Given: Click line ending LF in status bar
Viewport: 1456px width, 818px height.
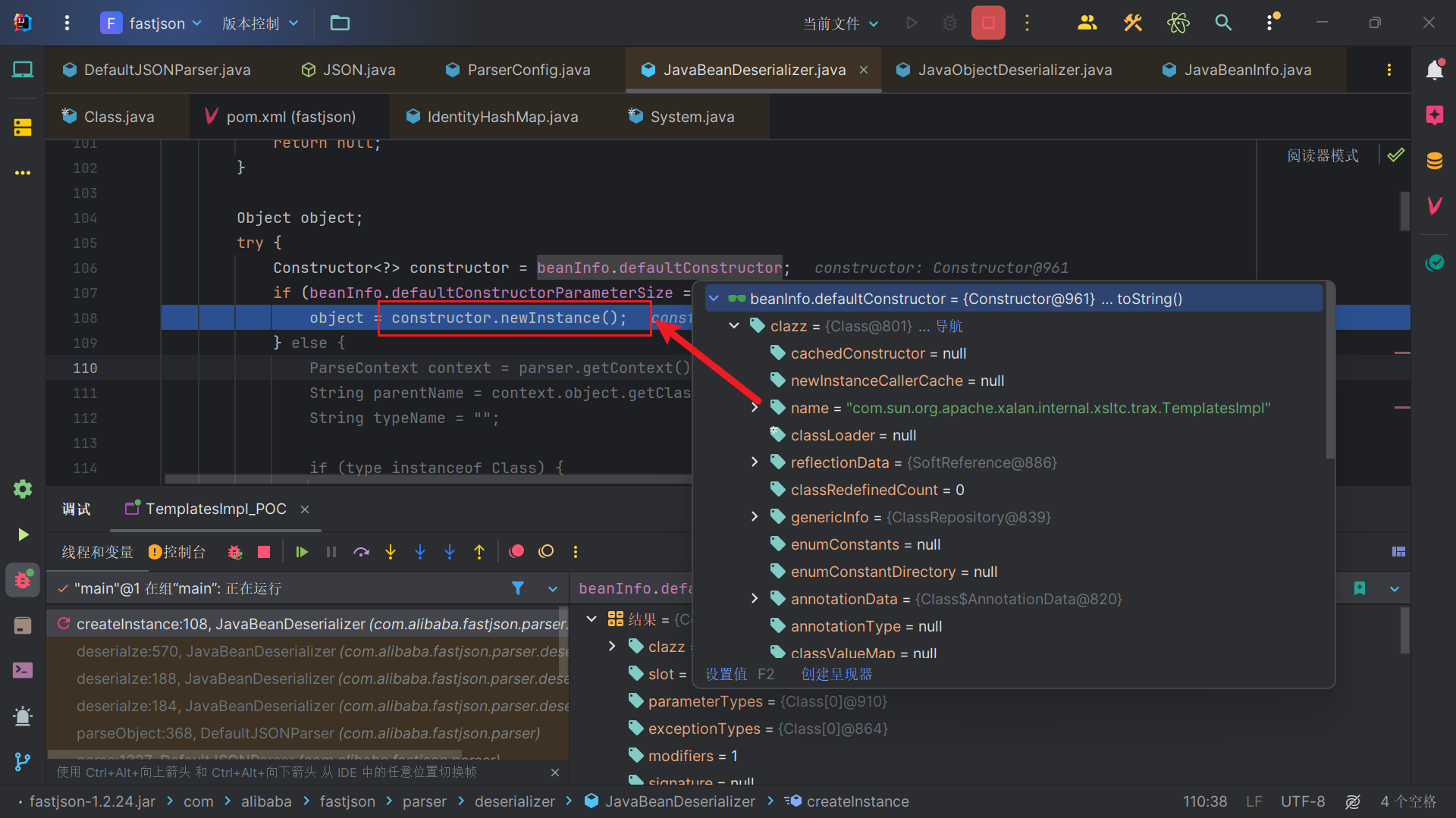Looking at the screenshot, I should tap(1254, 801).
